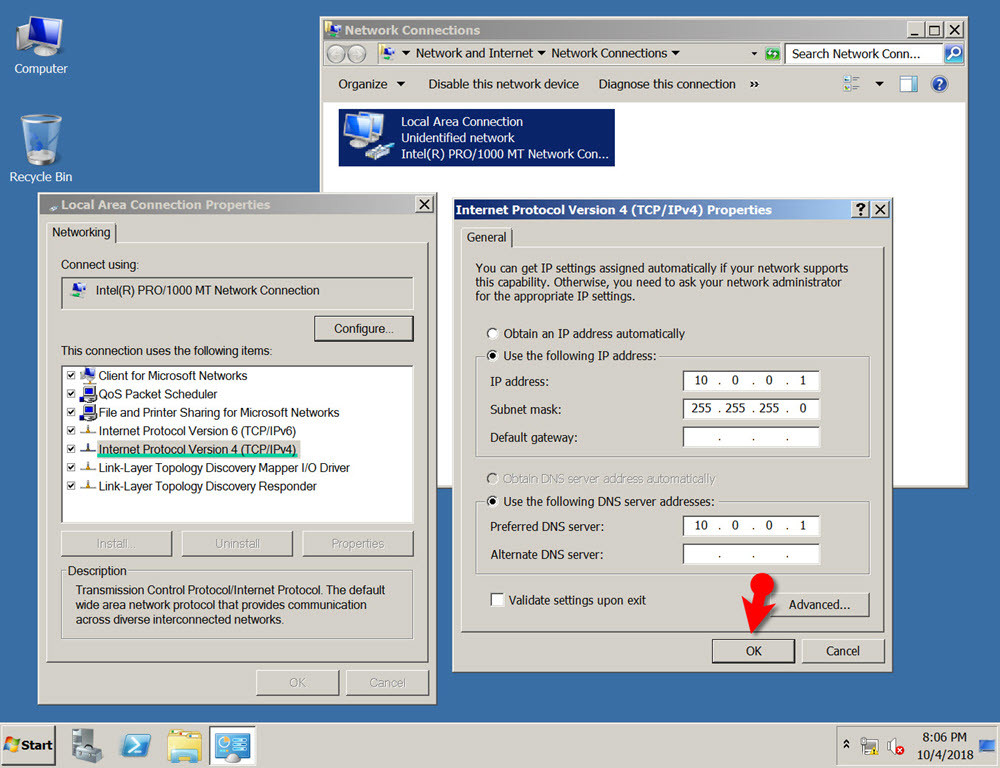This screenshot has width=1000, height=768.
Task: Enable Validate settings upon exit
Action: pos(497,600)
